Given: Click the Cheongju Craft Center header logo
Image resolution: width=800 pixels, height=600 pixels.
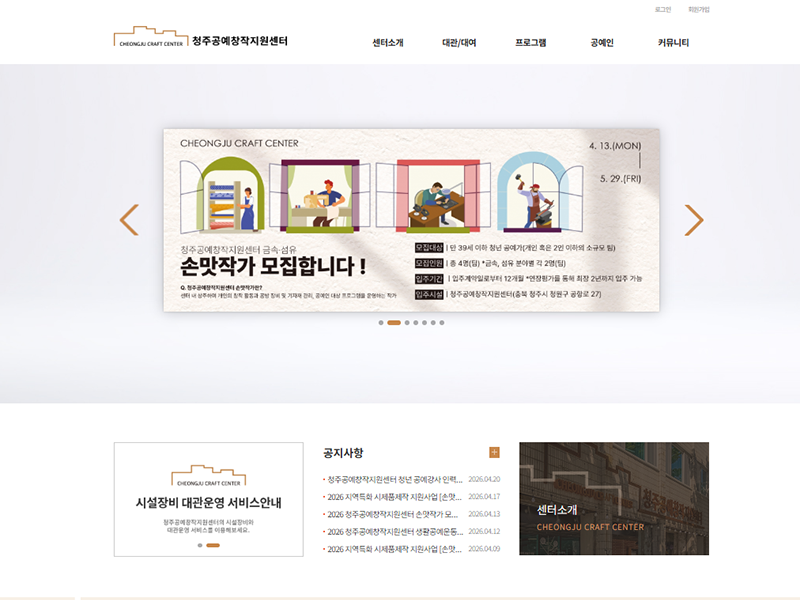Looking at the screenshot, I should (201, 37).
